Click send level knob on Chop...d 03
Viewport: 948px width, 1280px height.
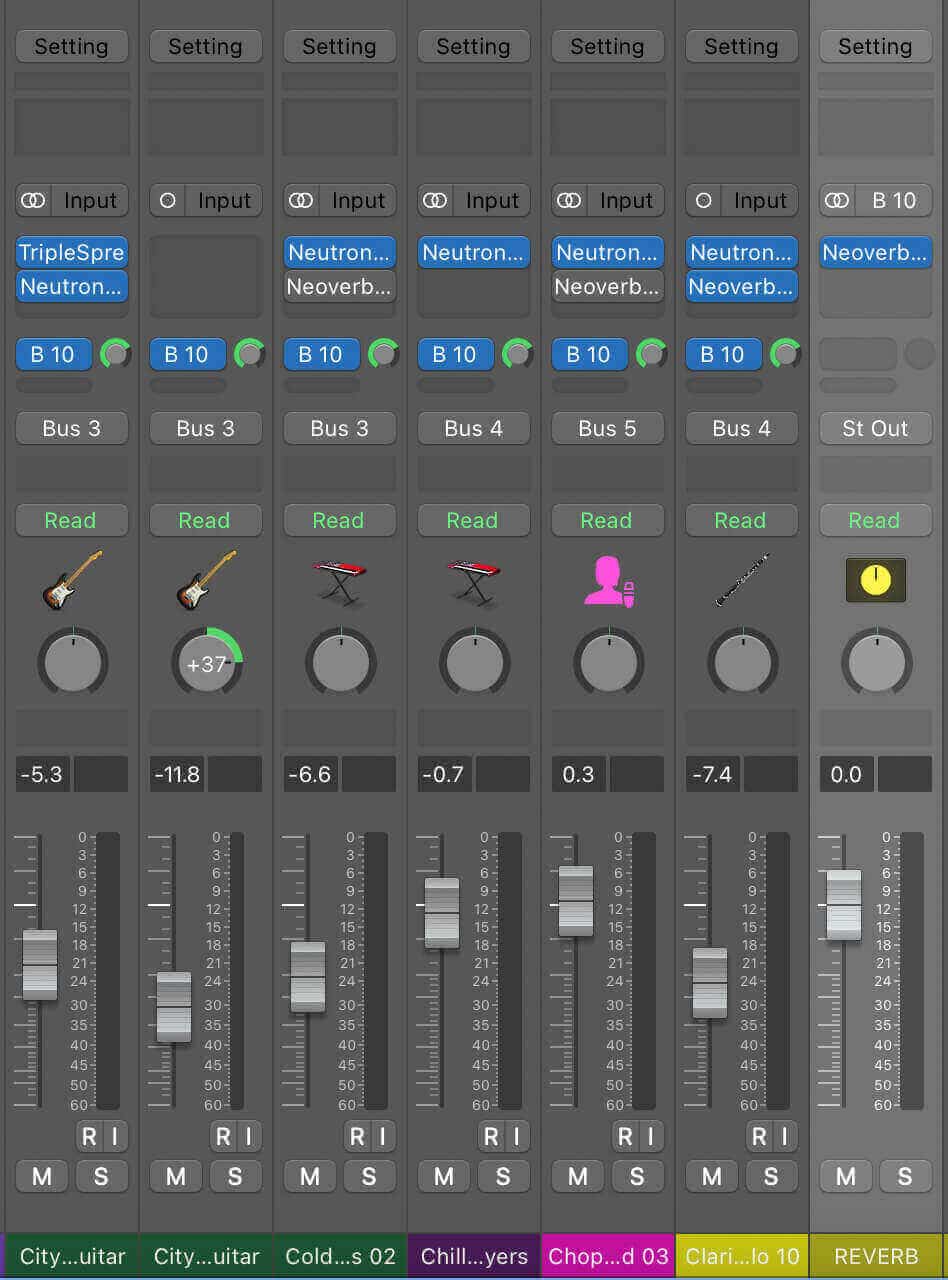click(651, 354)
